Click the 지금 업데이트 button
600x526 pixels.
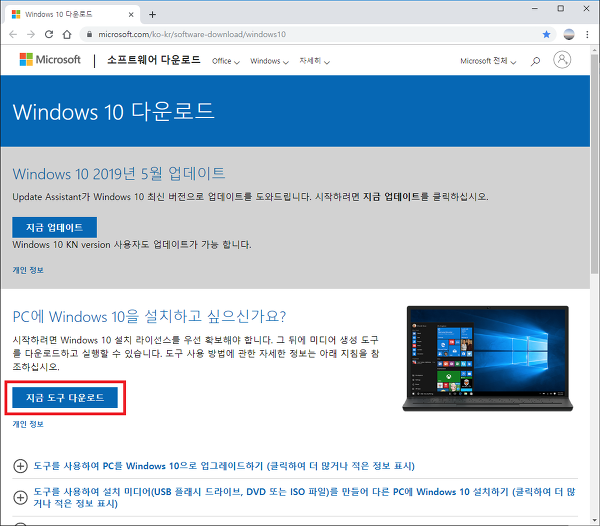(54, 227)
